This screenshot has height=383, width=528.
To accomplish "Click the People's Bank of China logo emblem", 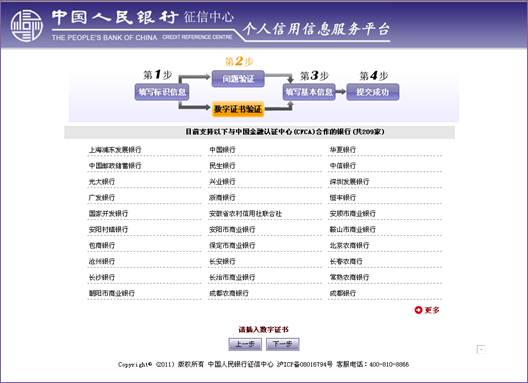I will [x=26, y=26].
